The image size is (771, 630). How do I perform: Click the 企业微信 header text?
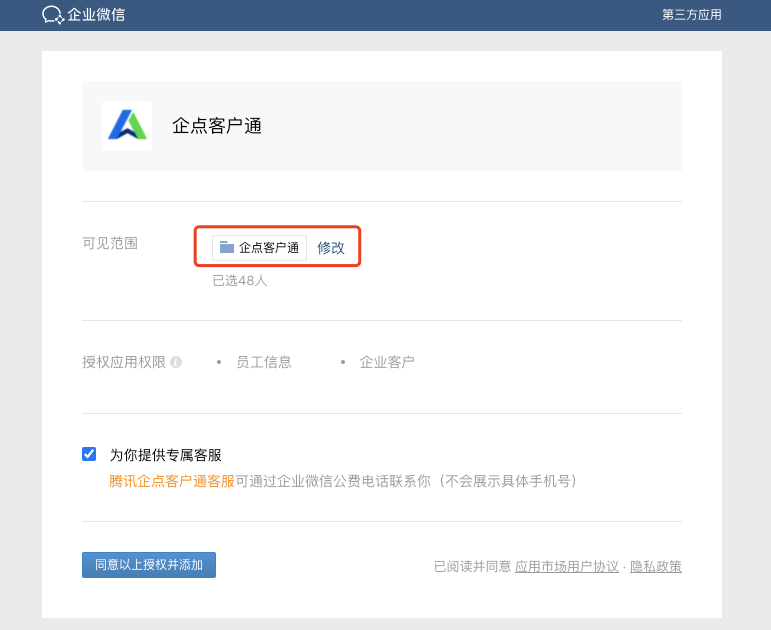click(x=96, y=15)
